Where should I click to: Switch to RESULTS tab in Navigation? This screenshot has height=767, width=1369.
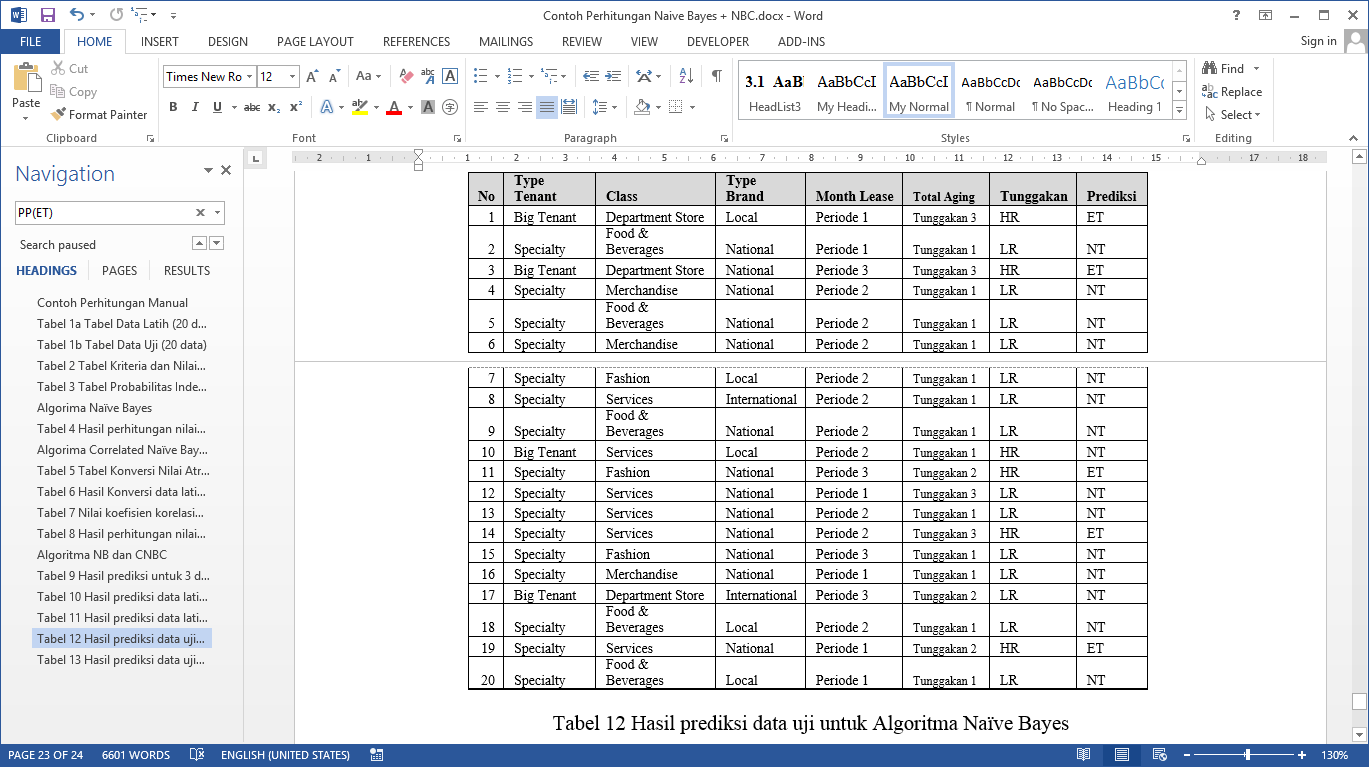(187, 270)
